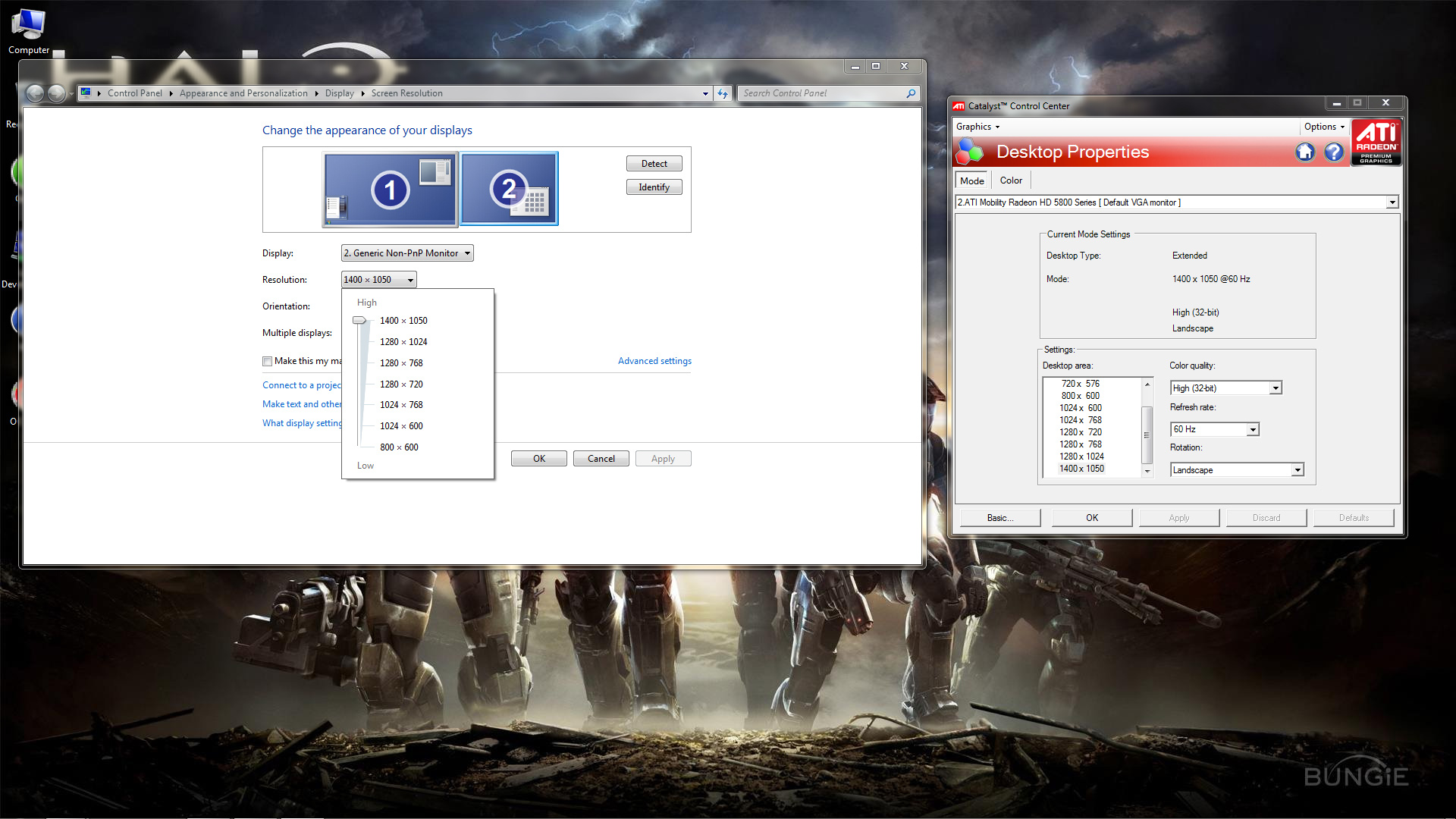This screenshot has height=819, width=1456.
Task: Switch to the Mode tab
Action: [x=971, y=180]
